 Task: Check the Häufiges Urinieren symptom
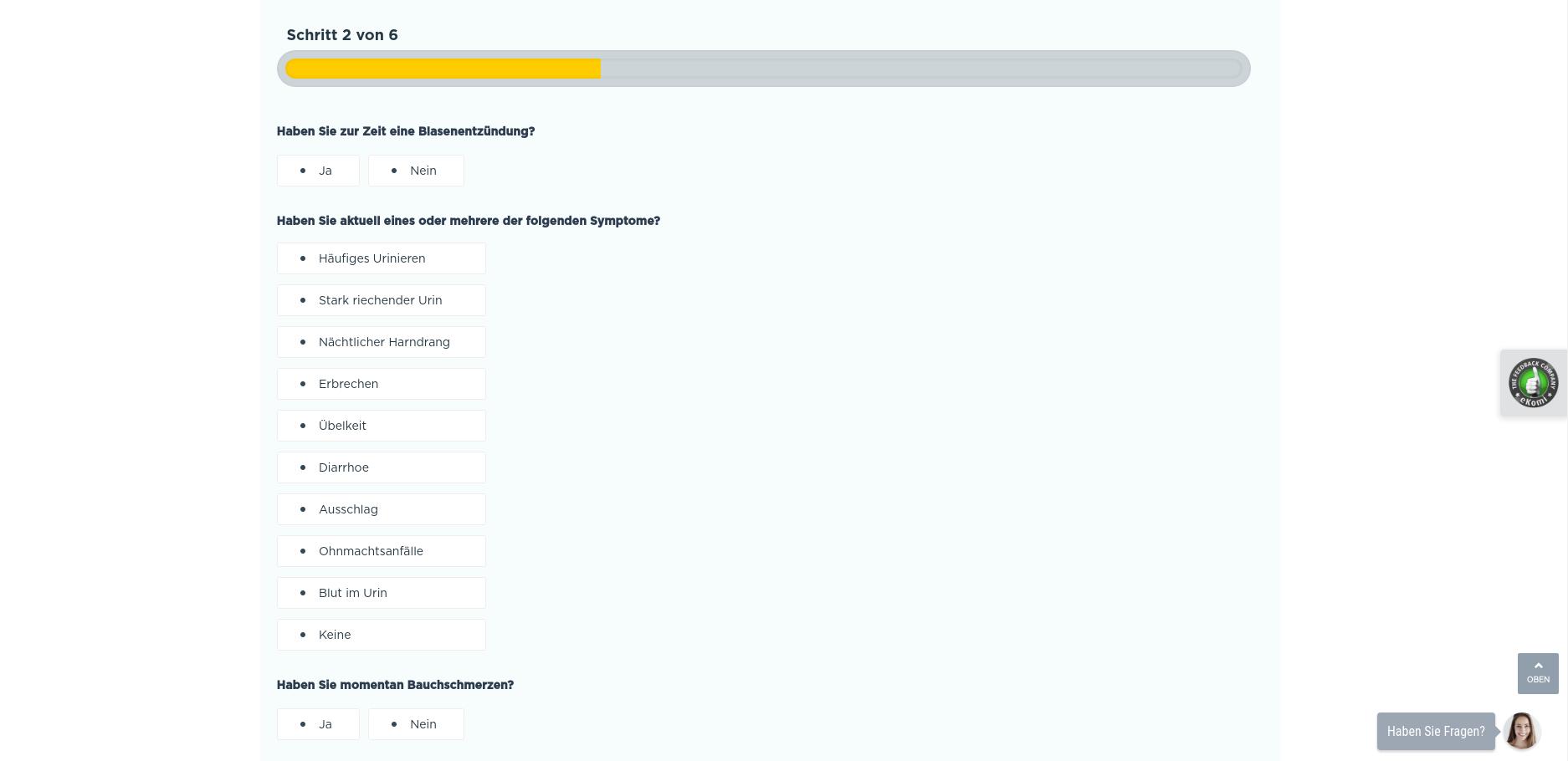click(x=381, y=258)
